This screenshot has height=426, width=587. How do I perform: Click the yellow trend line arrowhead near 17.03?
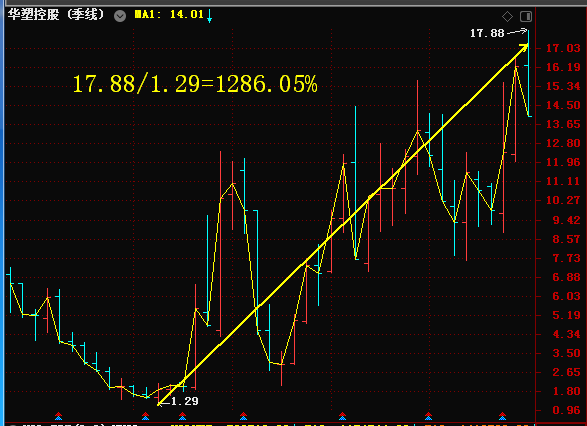[524, 48]
